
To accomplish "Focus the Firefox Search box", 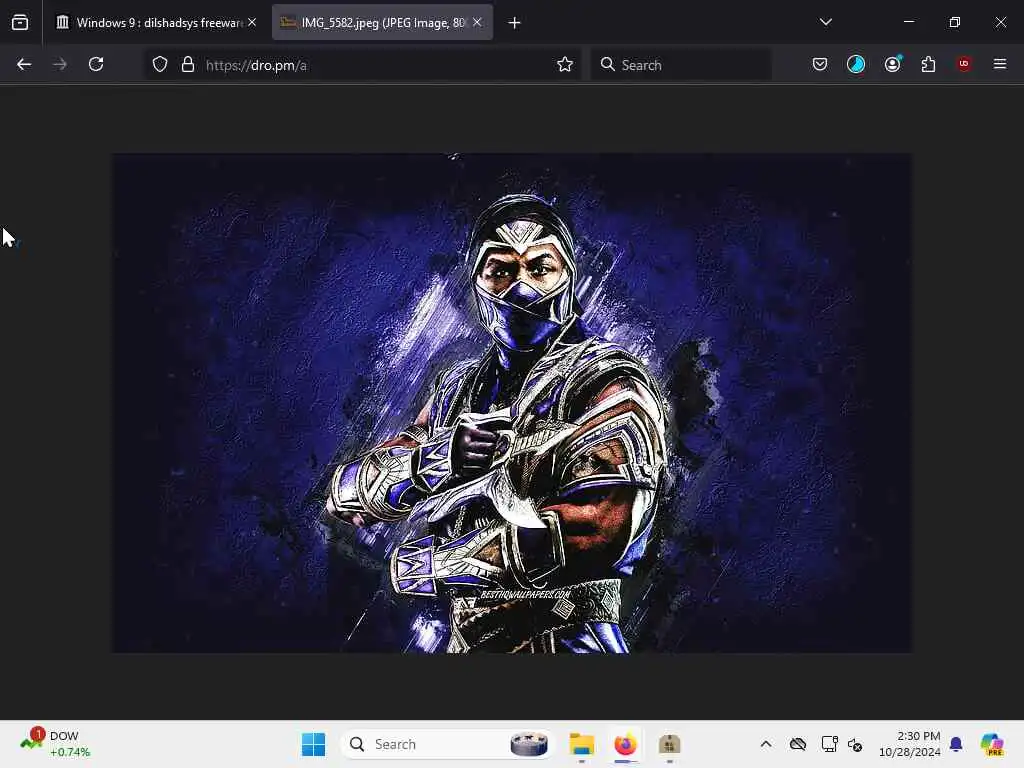I will 681,65.
